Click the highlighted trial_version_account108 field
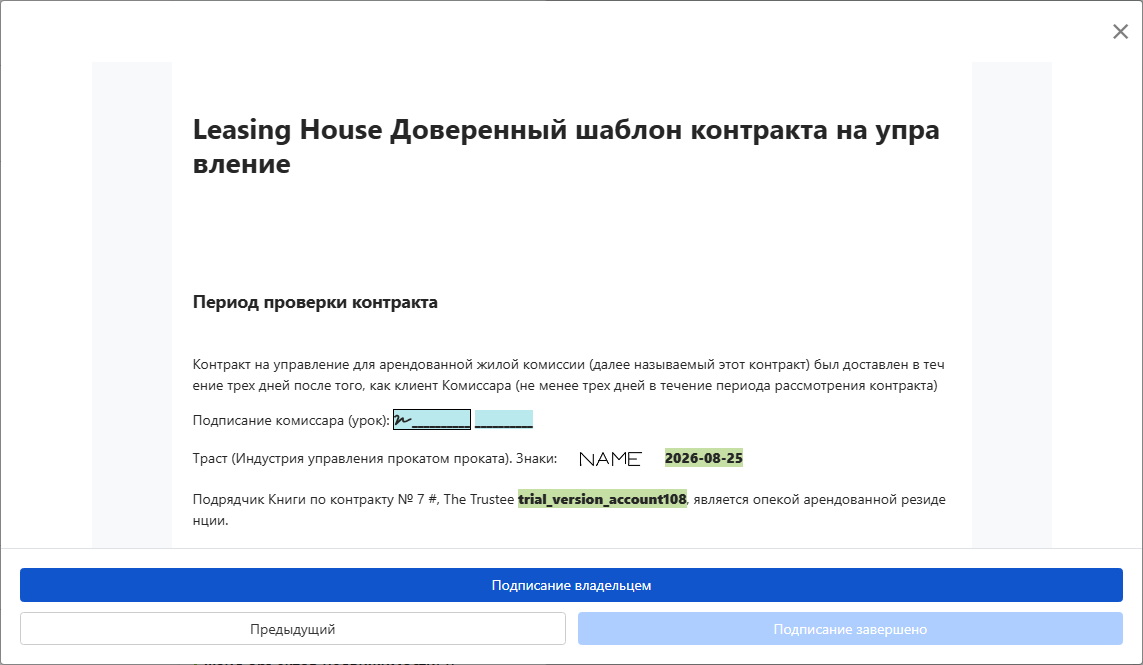Image resolution: width=1143 pixels, height=665 pixels. click(x=602, y=499)
